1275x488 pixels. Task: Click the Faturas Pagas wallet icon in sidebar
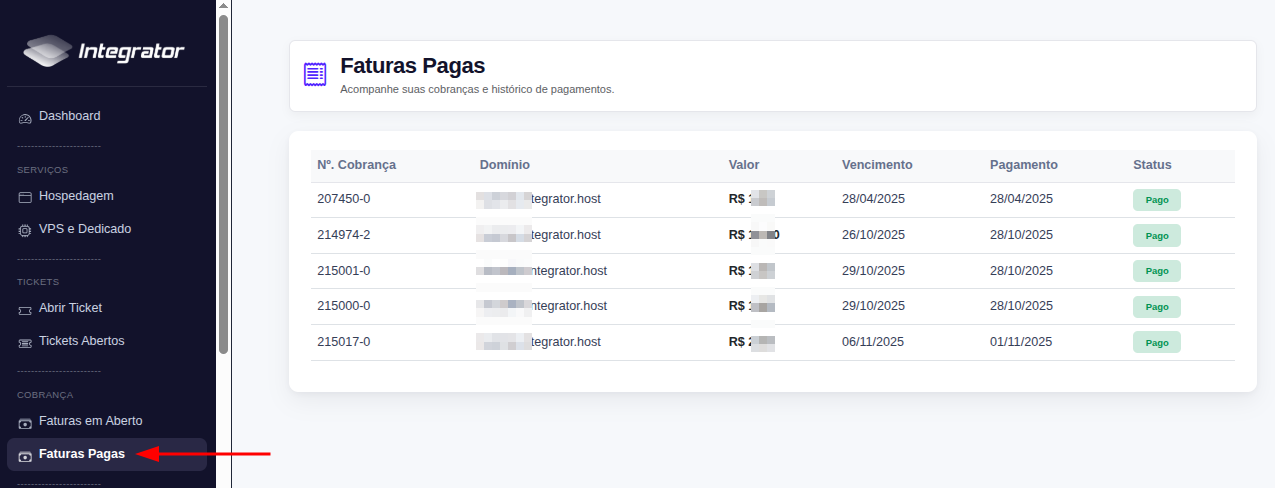tap(25, 455)
